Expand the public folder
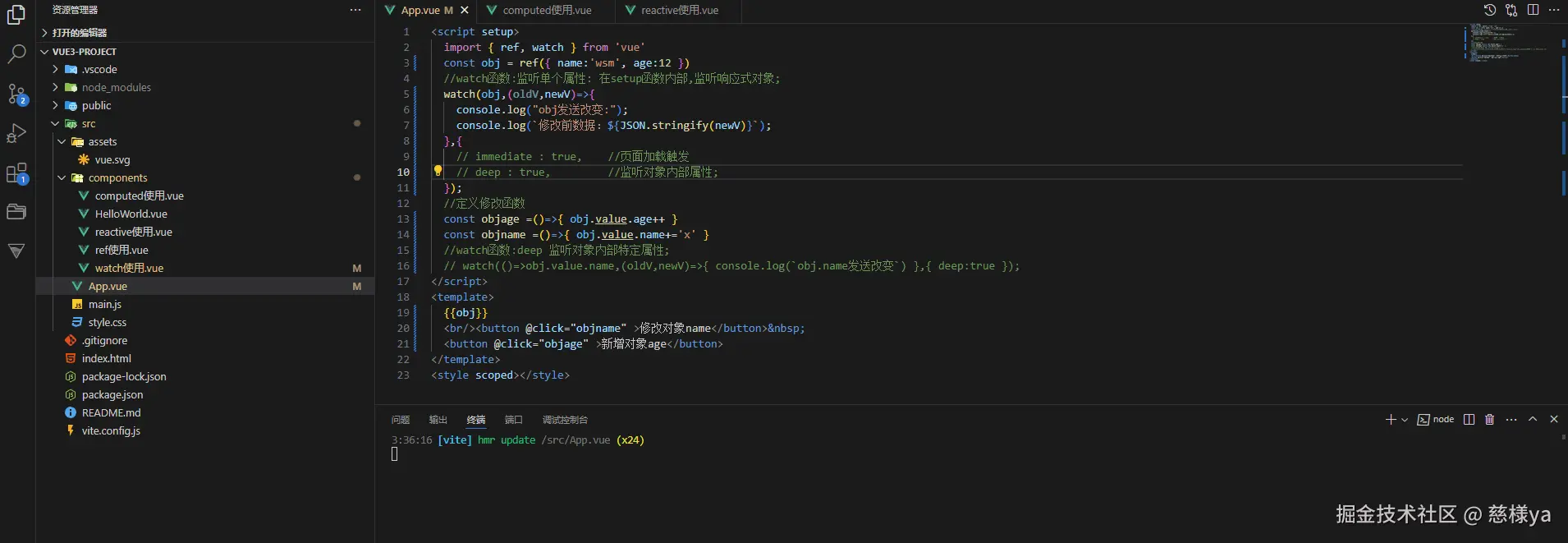The width and height of the screenshot is (1568, 543). coord(205,106)
